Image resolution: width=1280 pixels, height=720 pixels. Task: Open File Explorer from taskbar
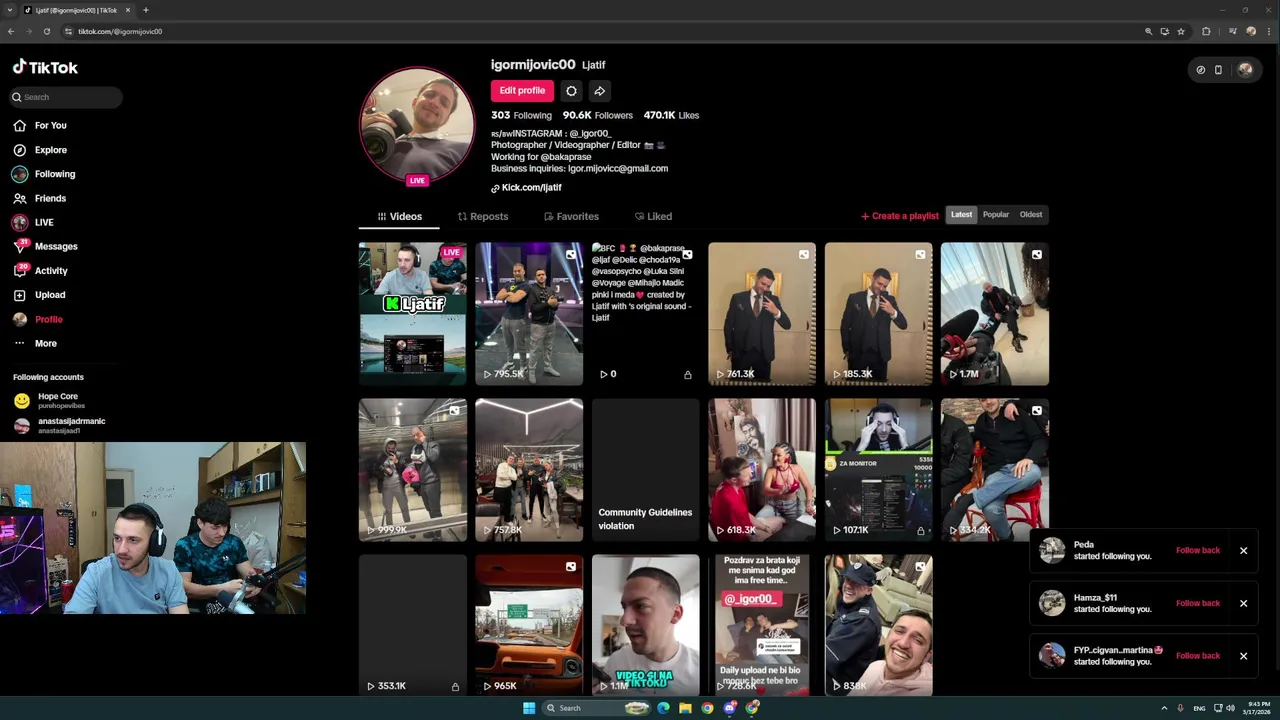[x=685, y=708]
